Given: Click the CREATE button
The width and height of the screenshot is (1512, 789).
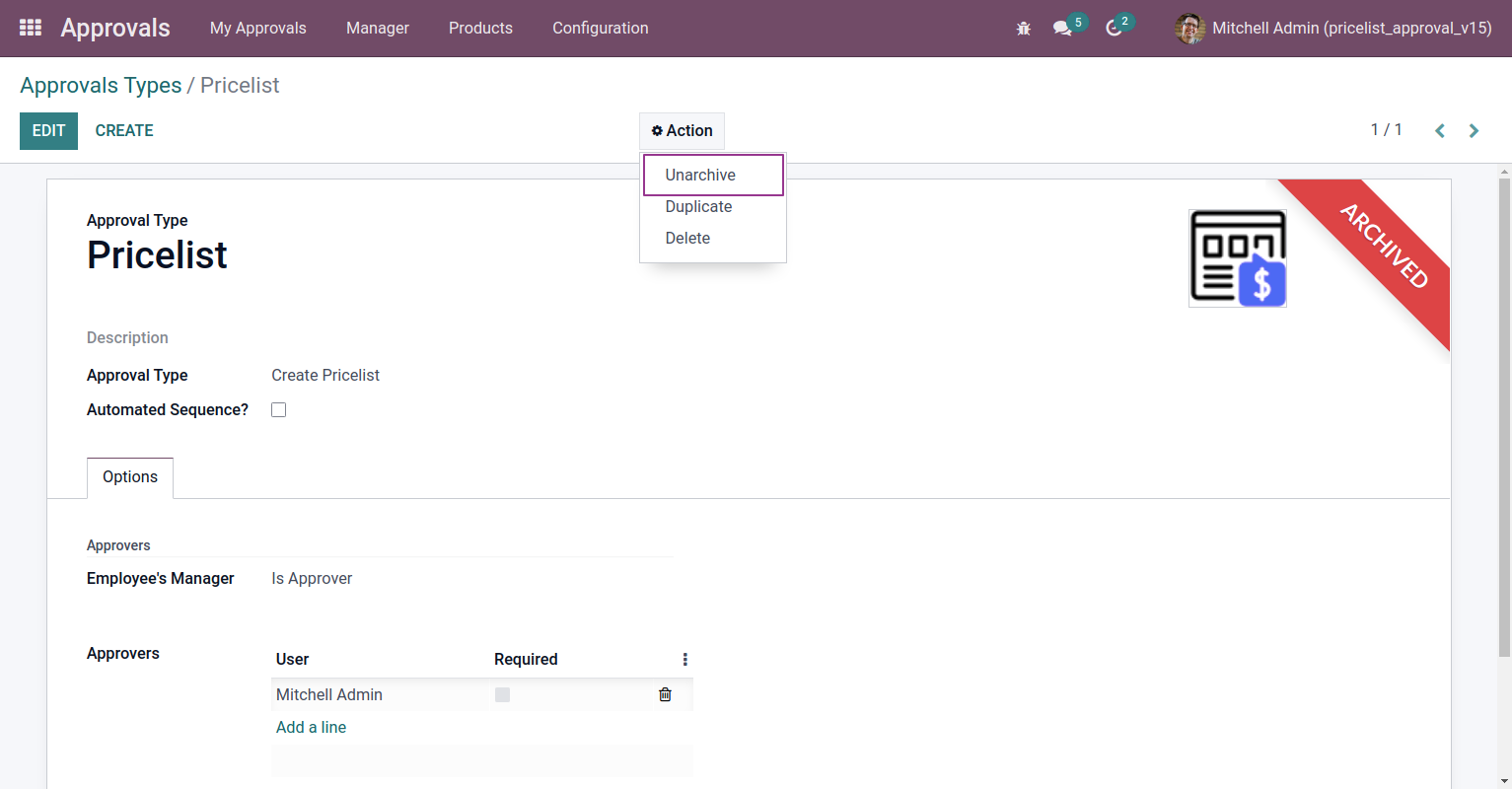Looking at the screenshot, I should pos(124,130).
